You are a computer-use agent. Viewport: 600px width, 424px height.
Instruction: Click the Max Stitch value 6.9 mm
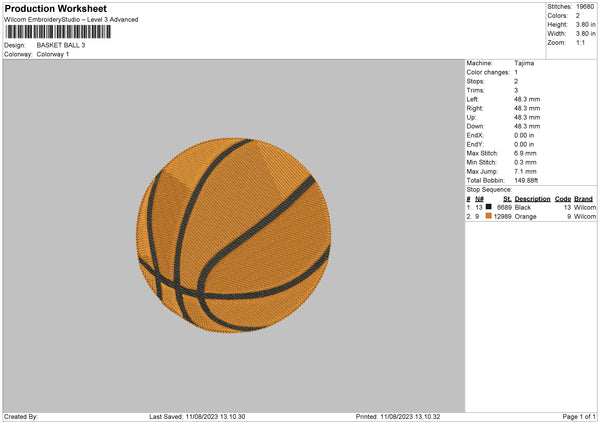point(525,153)
